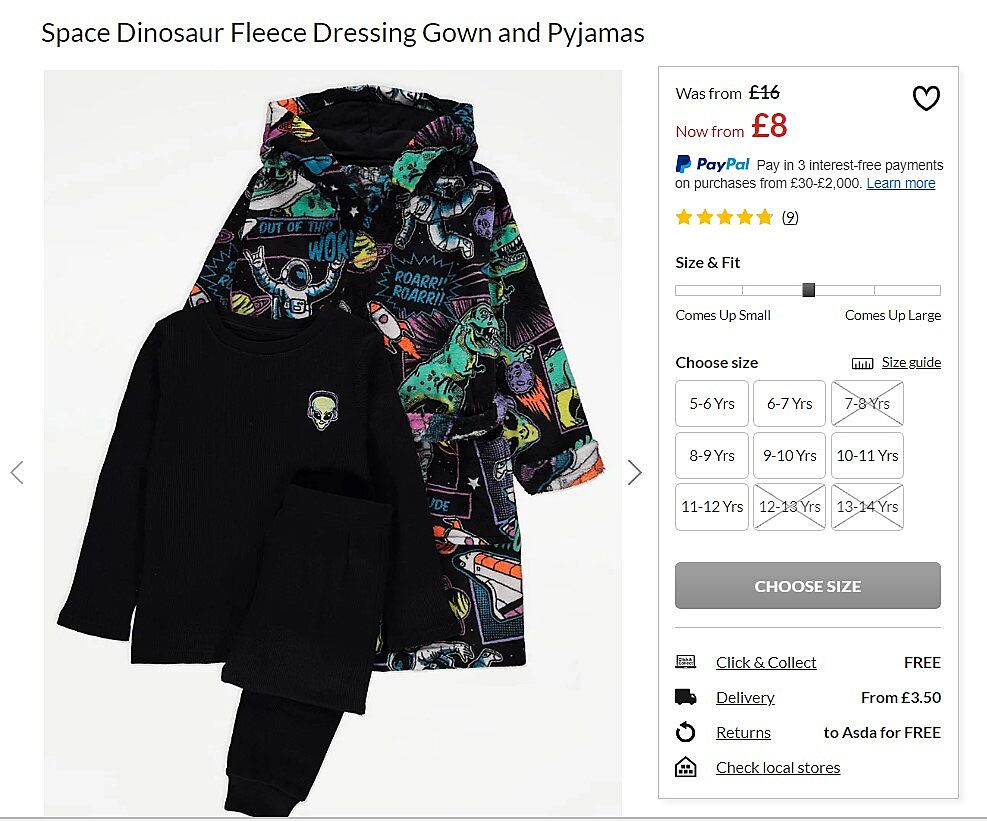Show previous product image
987x821 pixels.
coord(17,472)
